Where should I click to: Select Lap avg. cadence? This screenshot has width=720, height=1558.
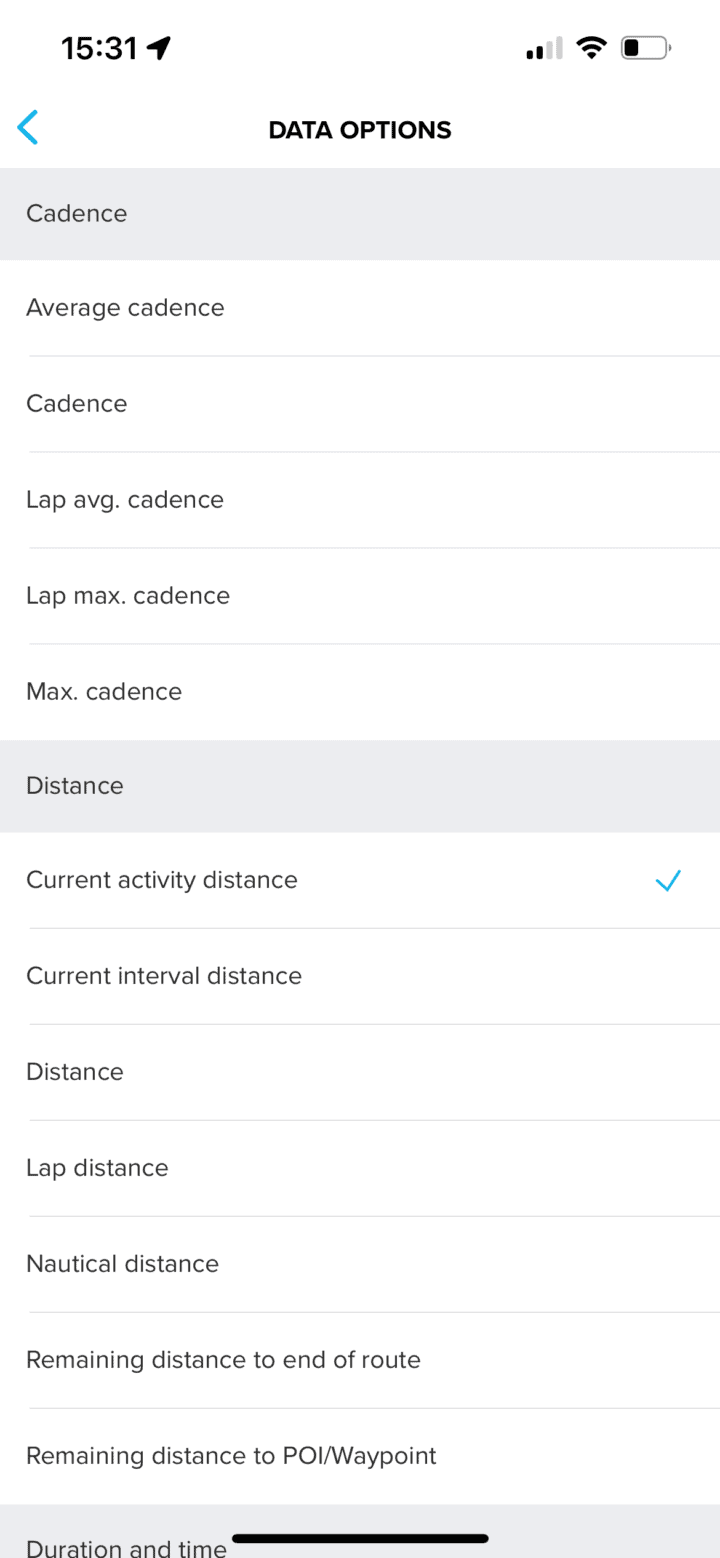tap(125, 500)
